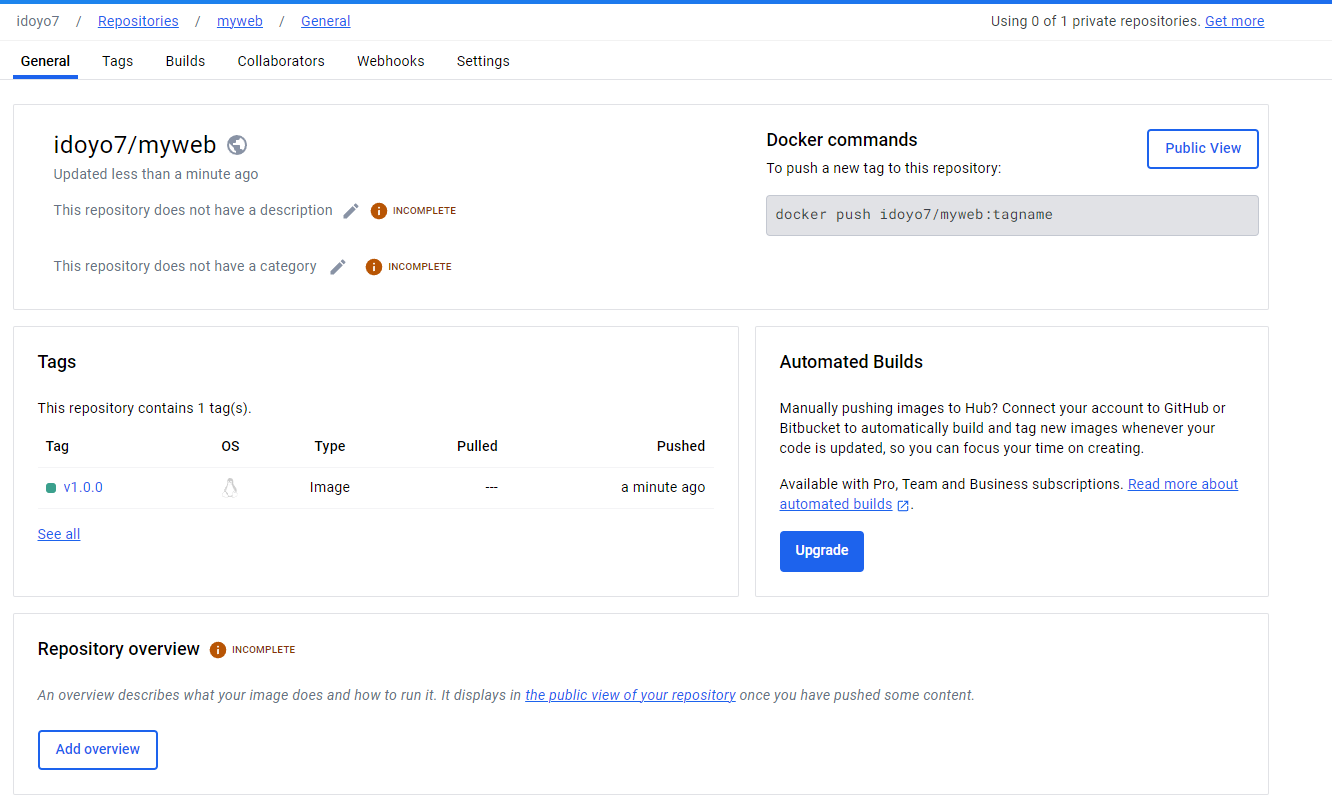Click the Tag column header
Screen dimensions: 1332x800
(57, 446)
